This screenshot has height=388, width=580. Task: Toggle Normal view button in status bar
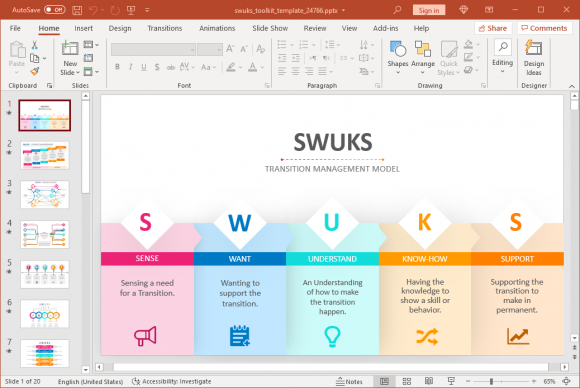tap(384, 381)
